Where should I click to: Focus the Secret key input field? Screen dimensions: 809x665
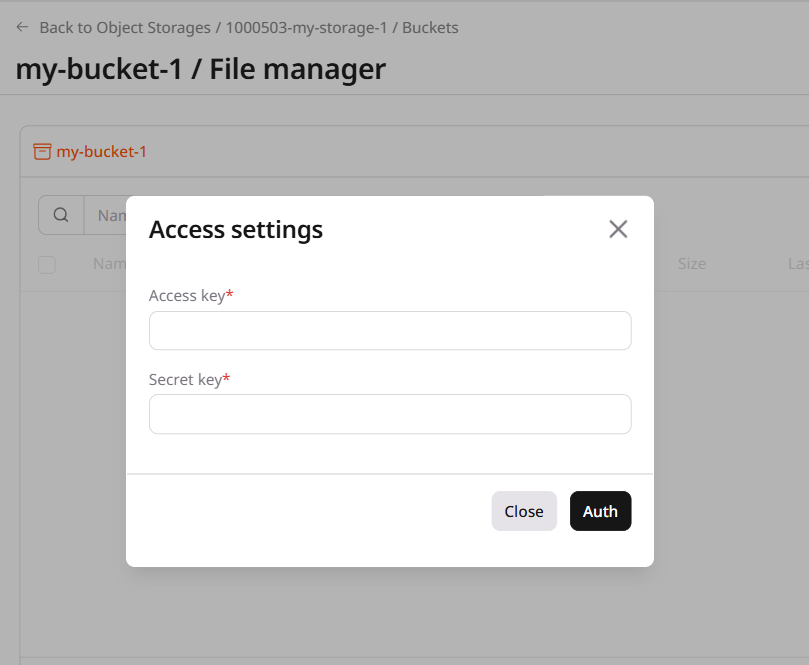pos(390,414)
